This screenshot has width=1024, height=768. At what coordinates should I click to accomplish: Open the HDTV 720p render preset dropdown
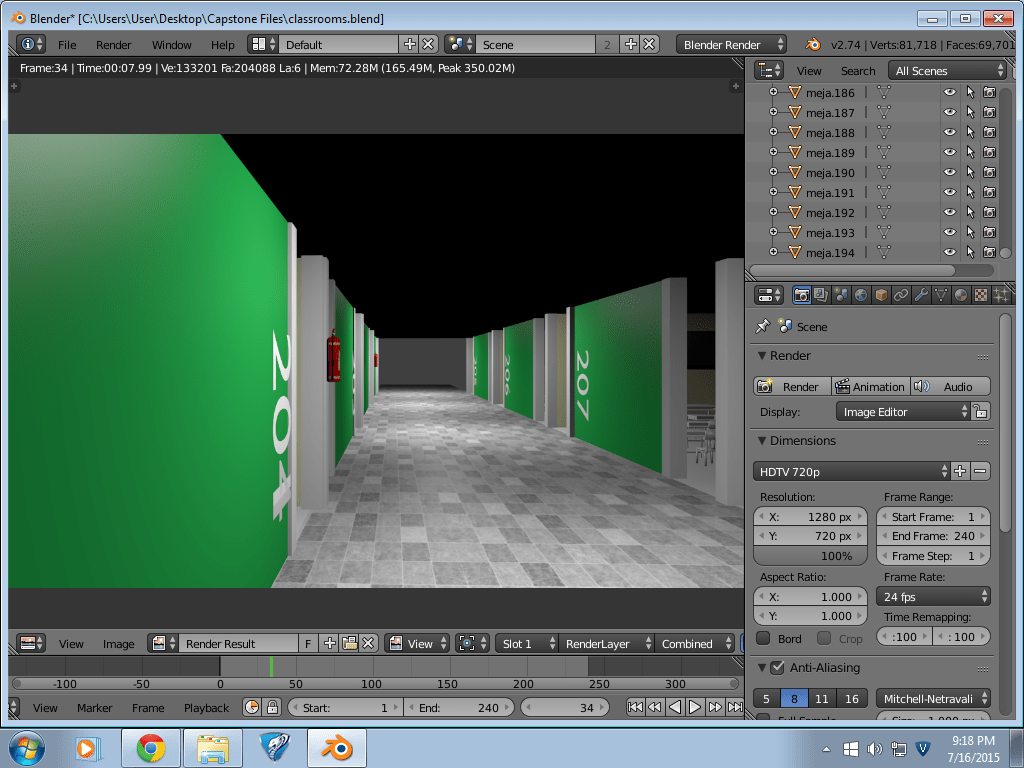pos(850,470)
